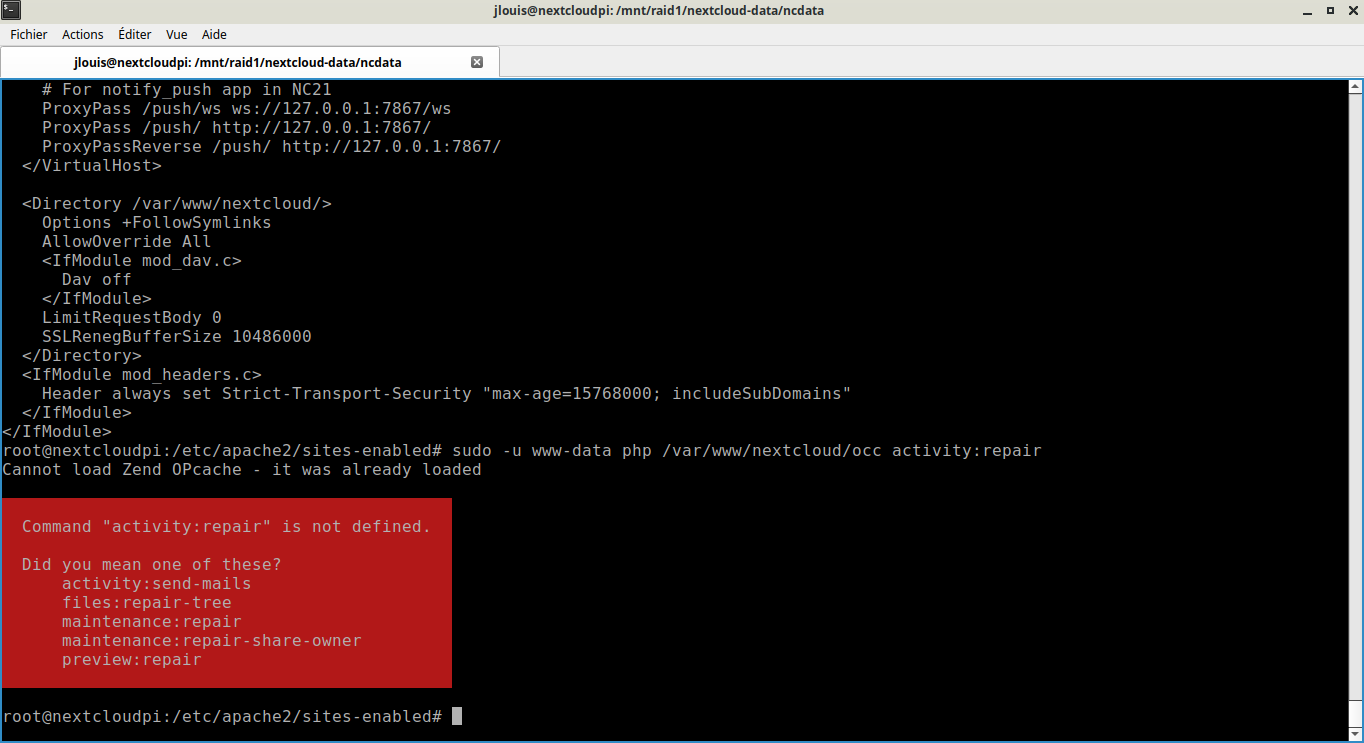Click the red "activity:repair" not defined error message
Screen dimensions: 1364x743
point(226,526)
